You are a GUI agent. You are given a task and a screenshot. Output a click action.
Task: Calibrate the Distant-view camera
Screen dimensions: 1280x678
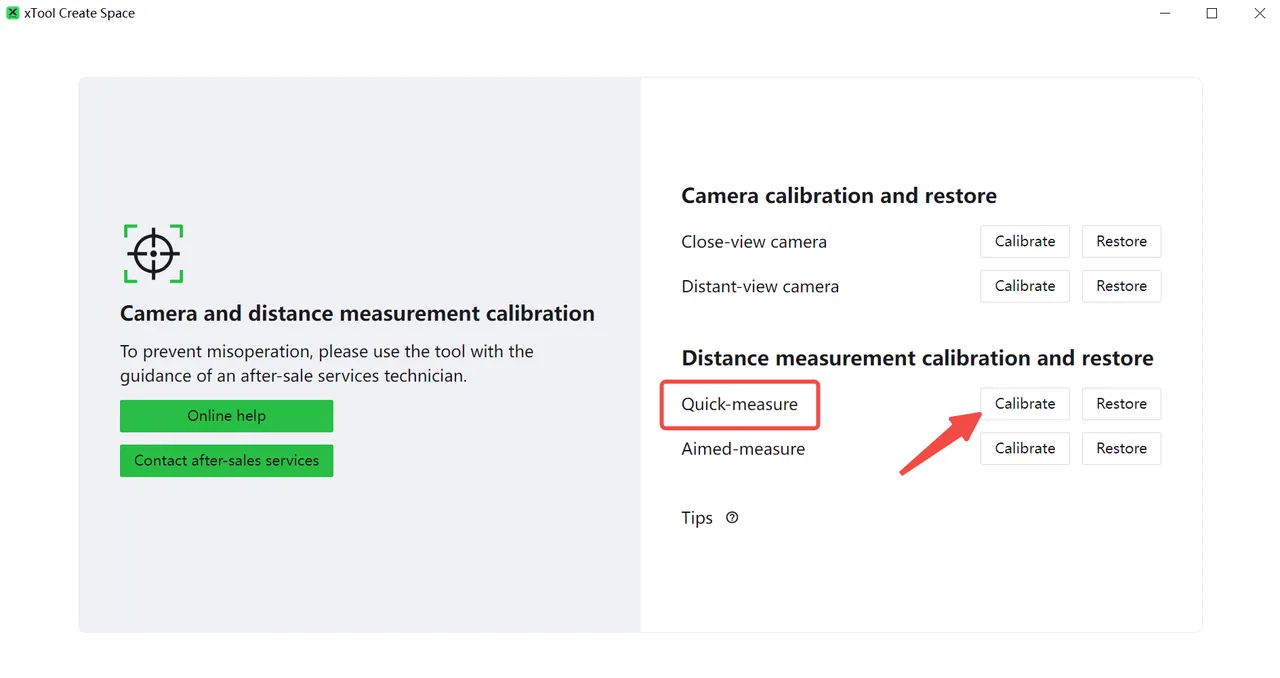(x=1025, y=286)
